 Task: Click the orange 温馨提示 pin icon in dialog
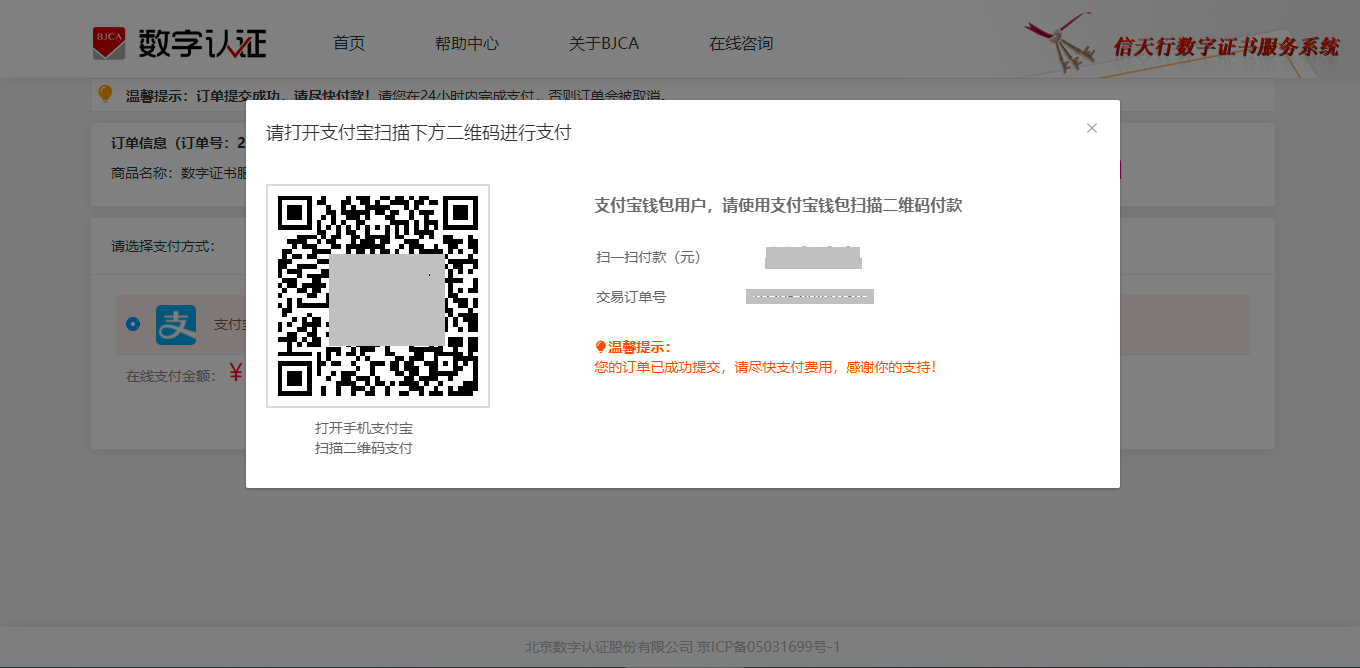coord(601,348)
